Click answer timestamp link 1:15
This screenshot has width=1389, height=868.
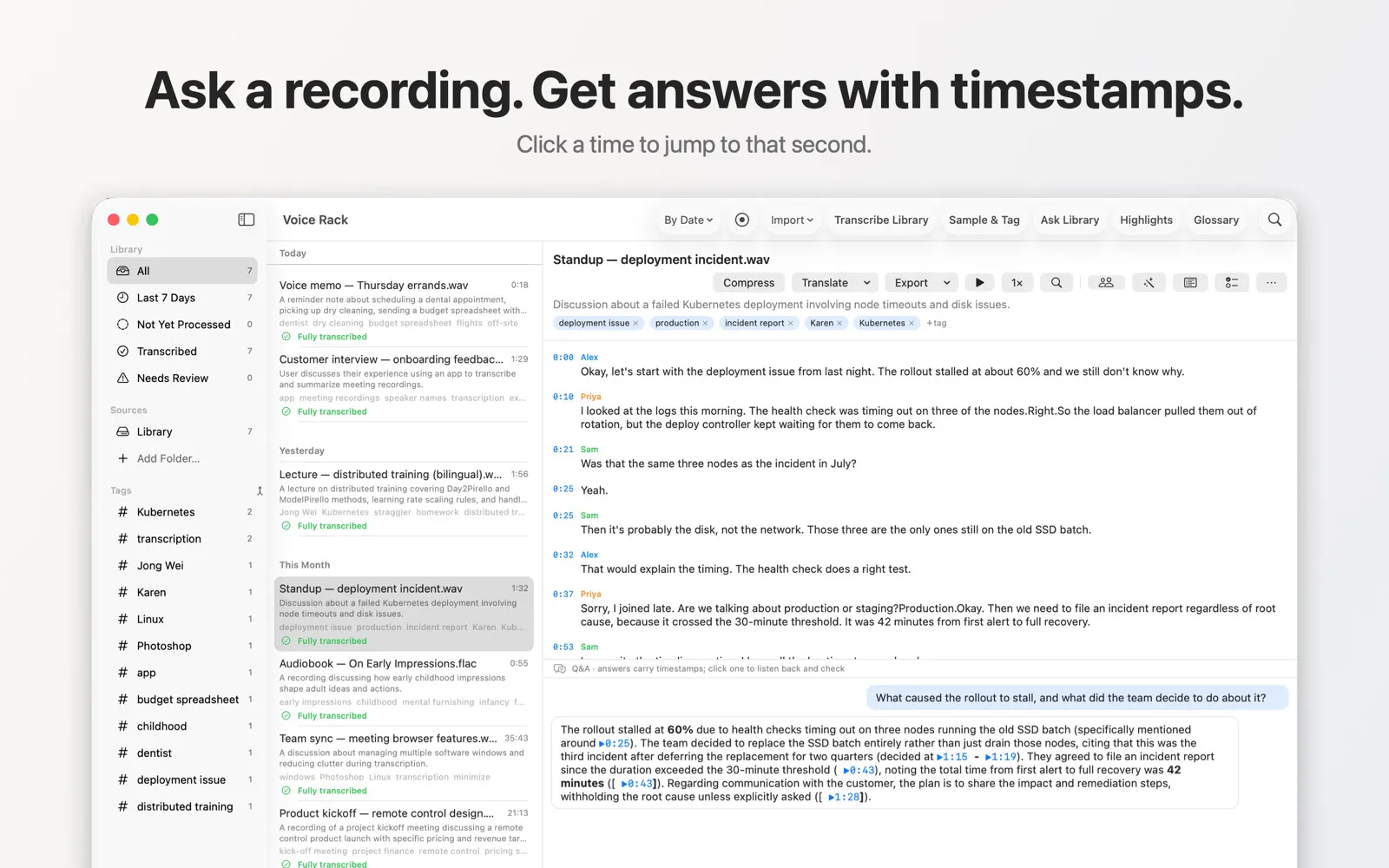tap(952, 757)
